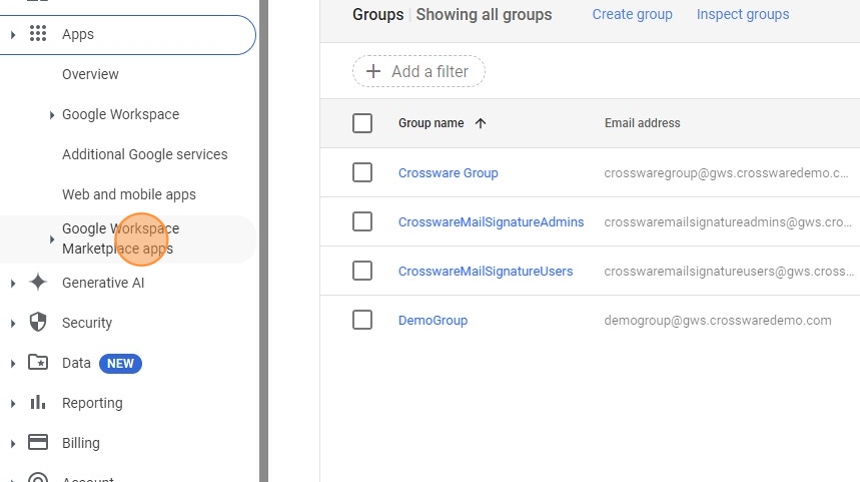
Task: Click the plus icon in Add a filter
Action: point(374,72)
